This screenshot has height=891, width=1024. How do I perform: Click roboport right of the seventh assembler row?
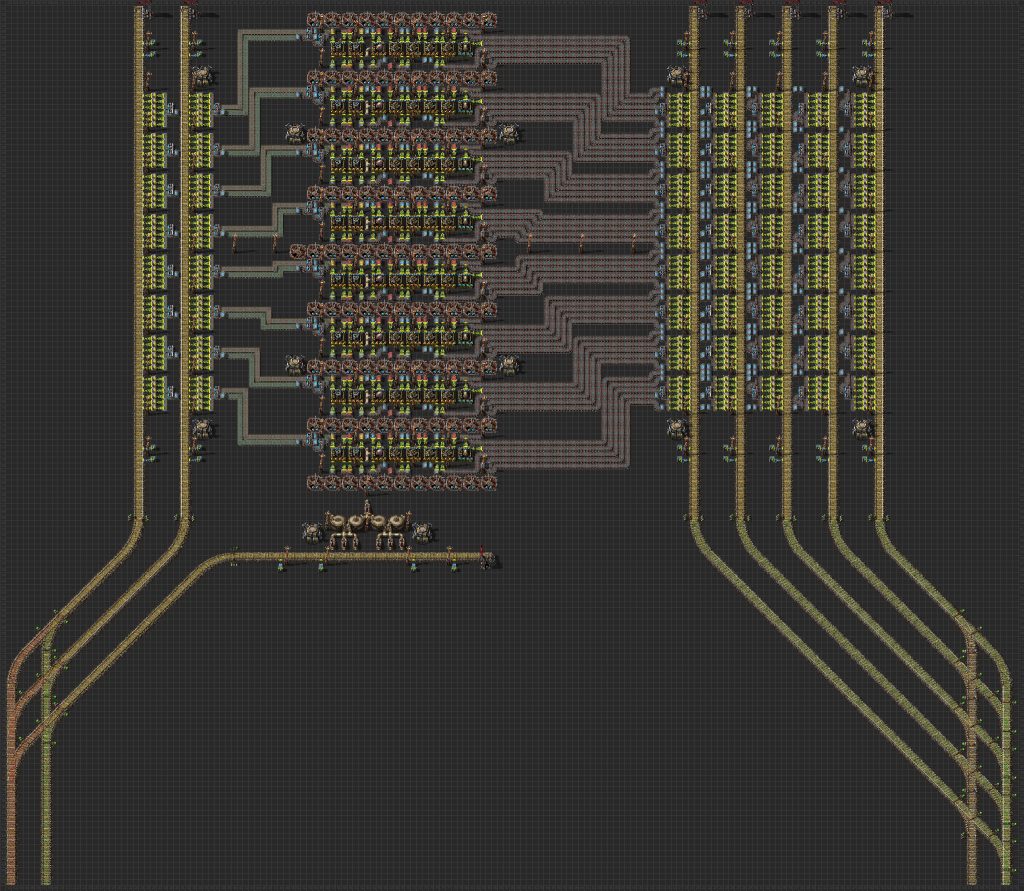(509, 364)
